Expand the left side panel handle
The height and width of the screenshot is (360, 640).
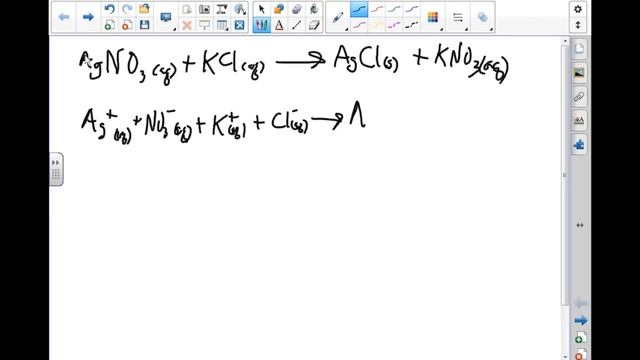pyautogui.click(x=56, y=169)
